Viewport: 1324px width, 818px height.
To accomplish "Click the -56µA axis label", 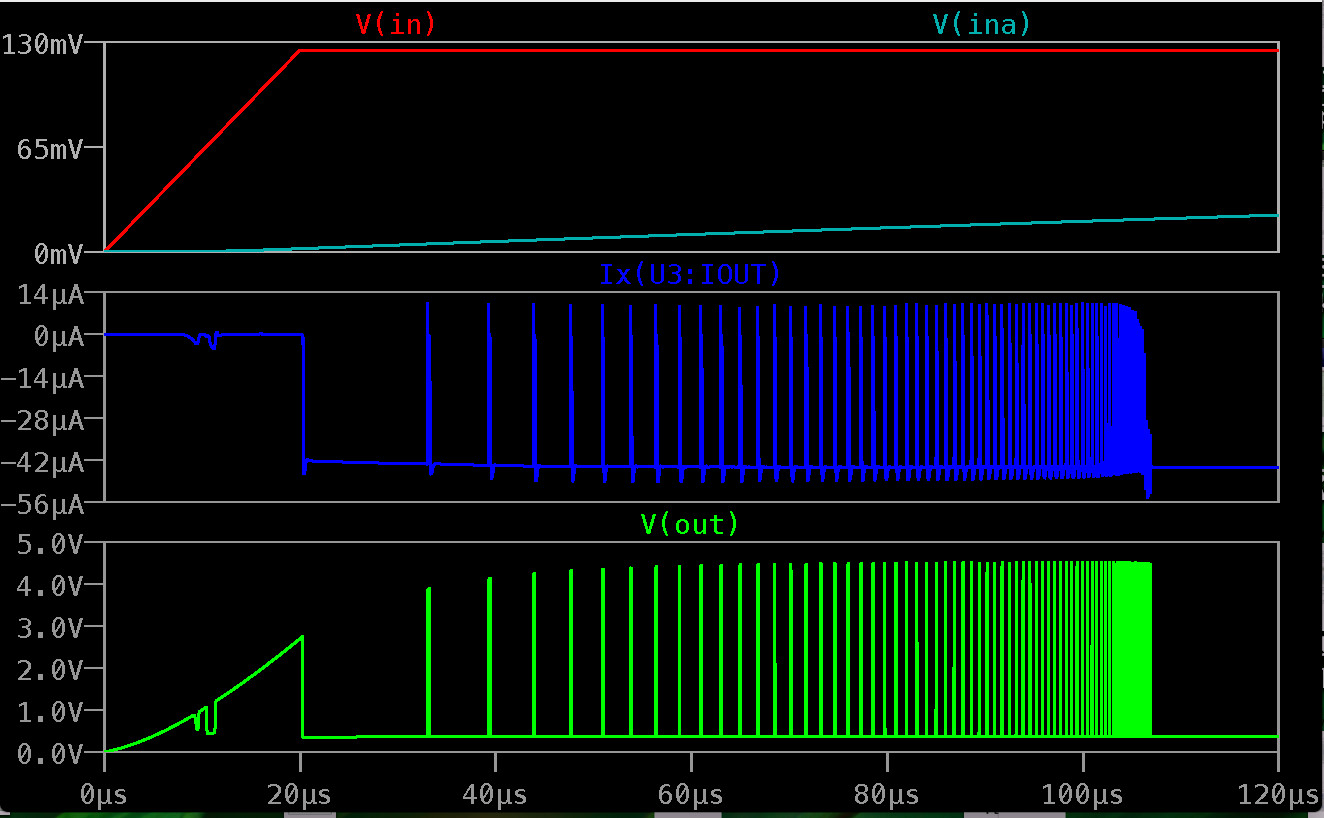I will click(41, 506).
